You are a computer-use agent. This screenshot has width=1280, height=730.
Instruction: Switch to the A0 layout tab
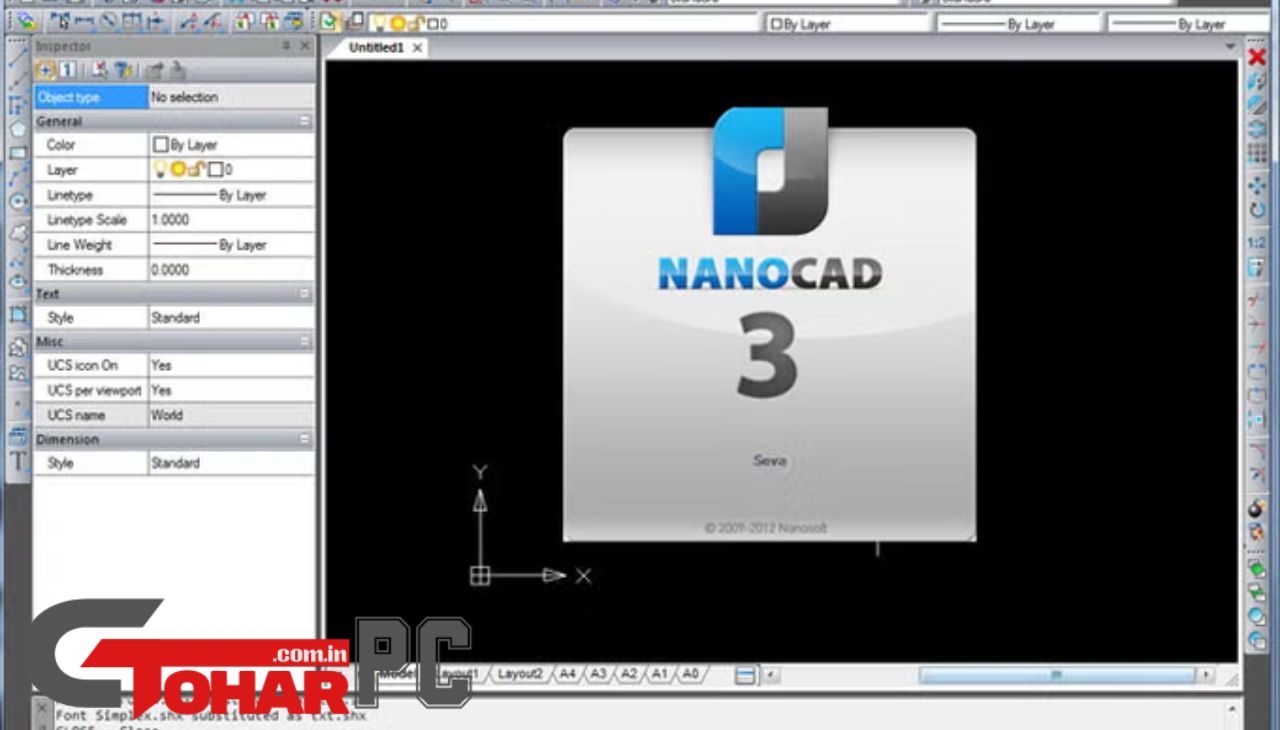[690, 674]
